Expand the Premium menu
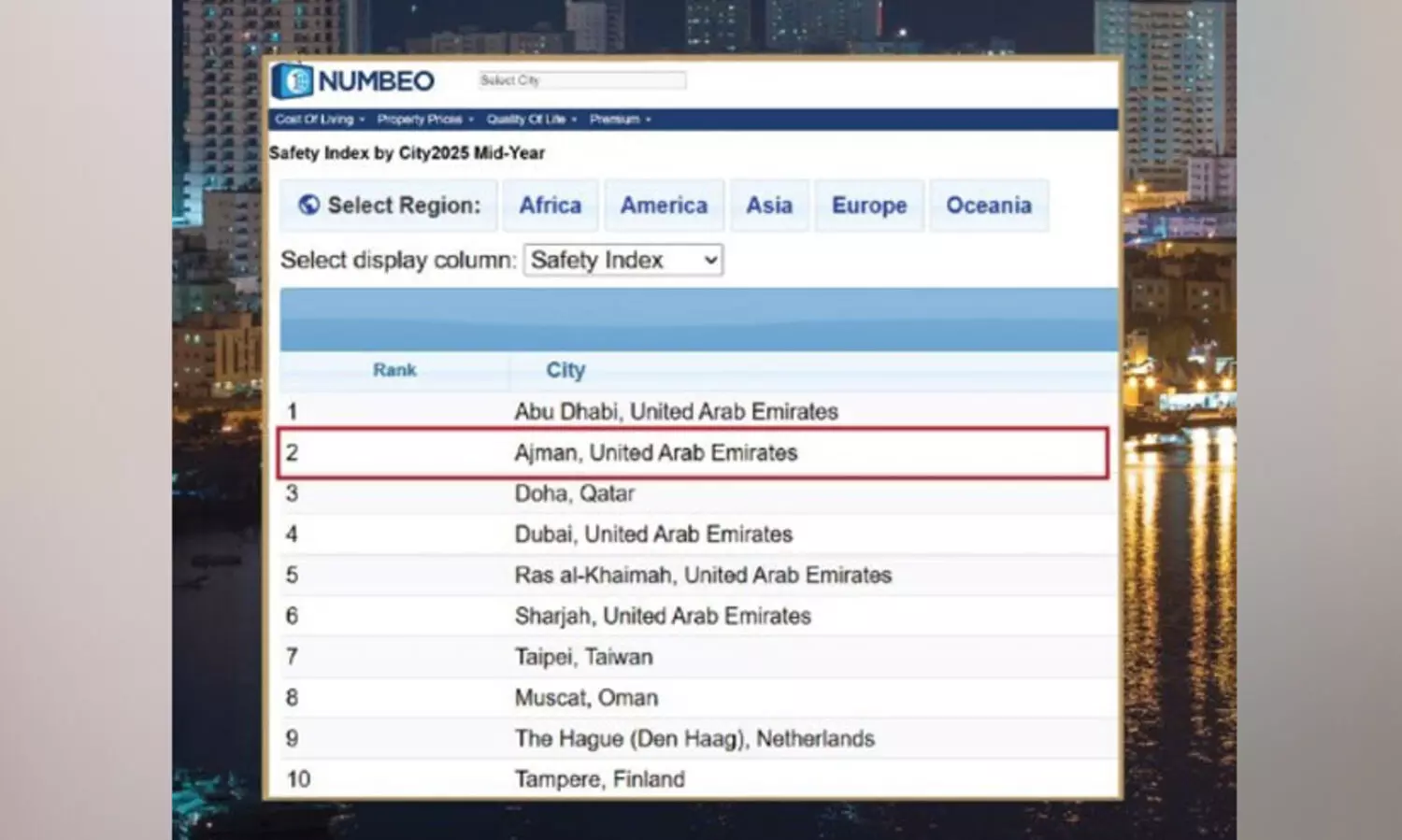 [x=619, y=120]
